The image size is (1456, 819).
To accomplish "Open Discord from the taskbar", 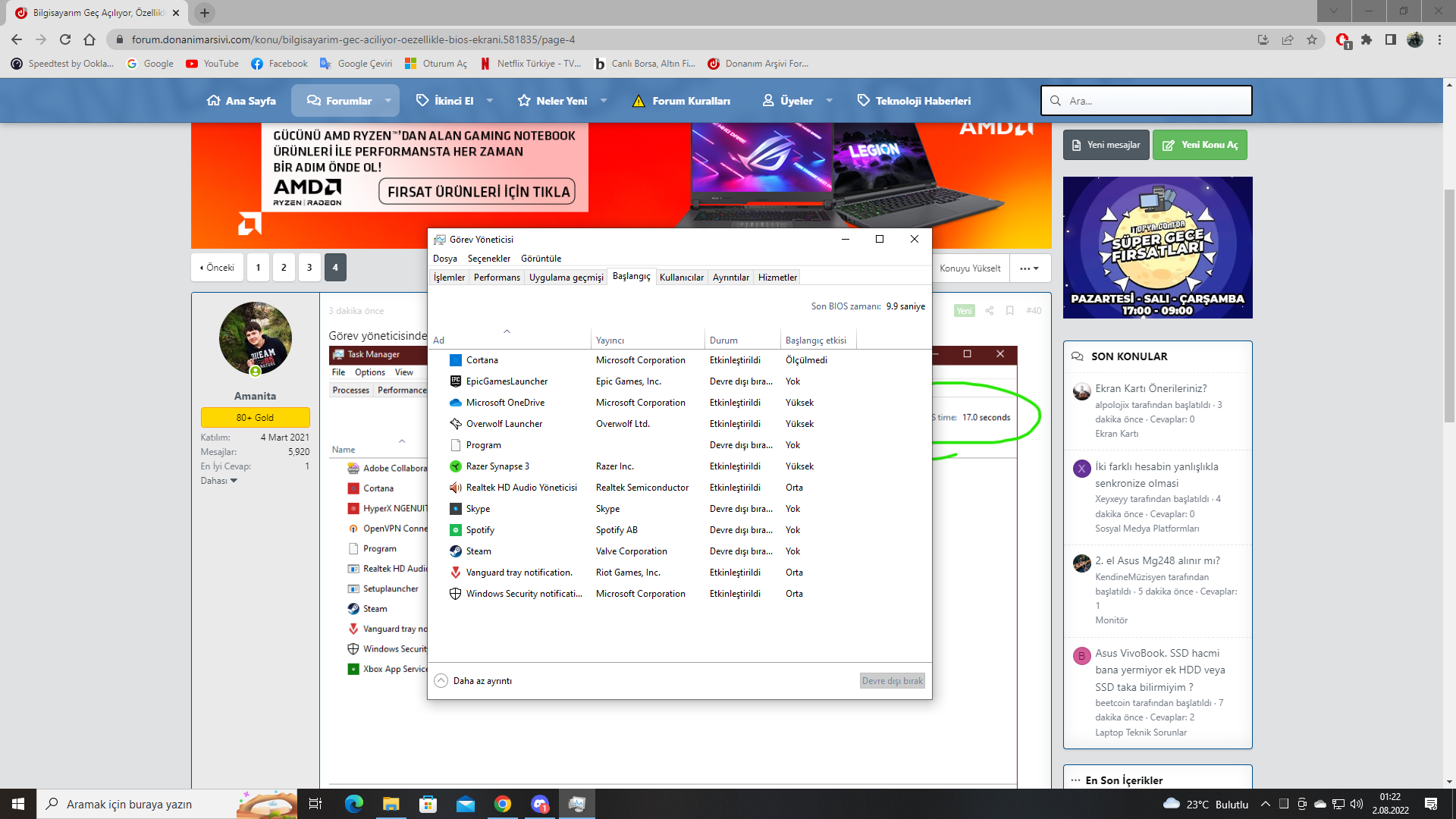I will 539,804.
